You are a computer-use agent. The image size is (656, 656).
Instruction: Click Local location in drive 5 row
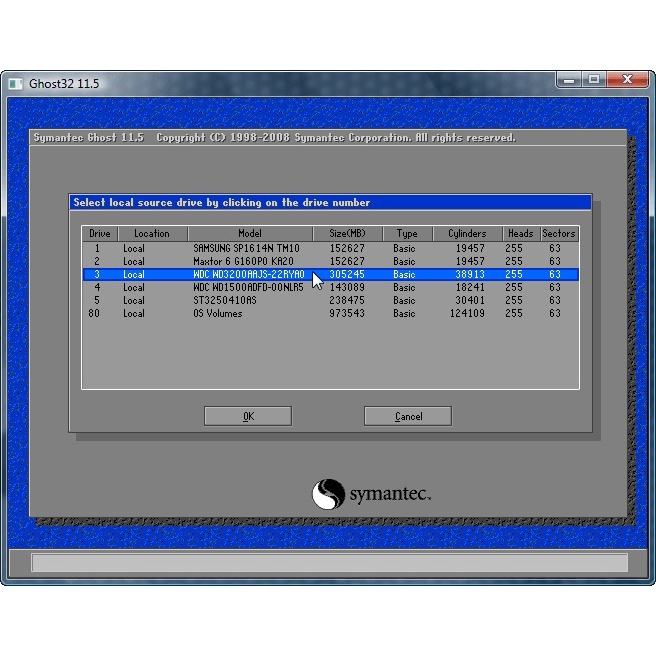133,300
